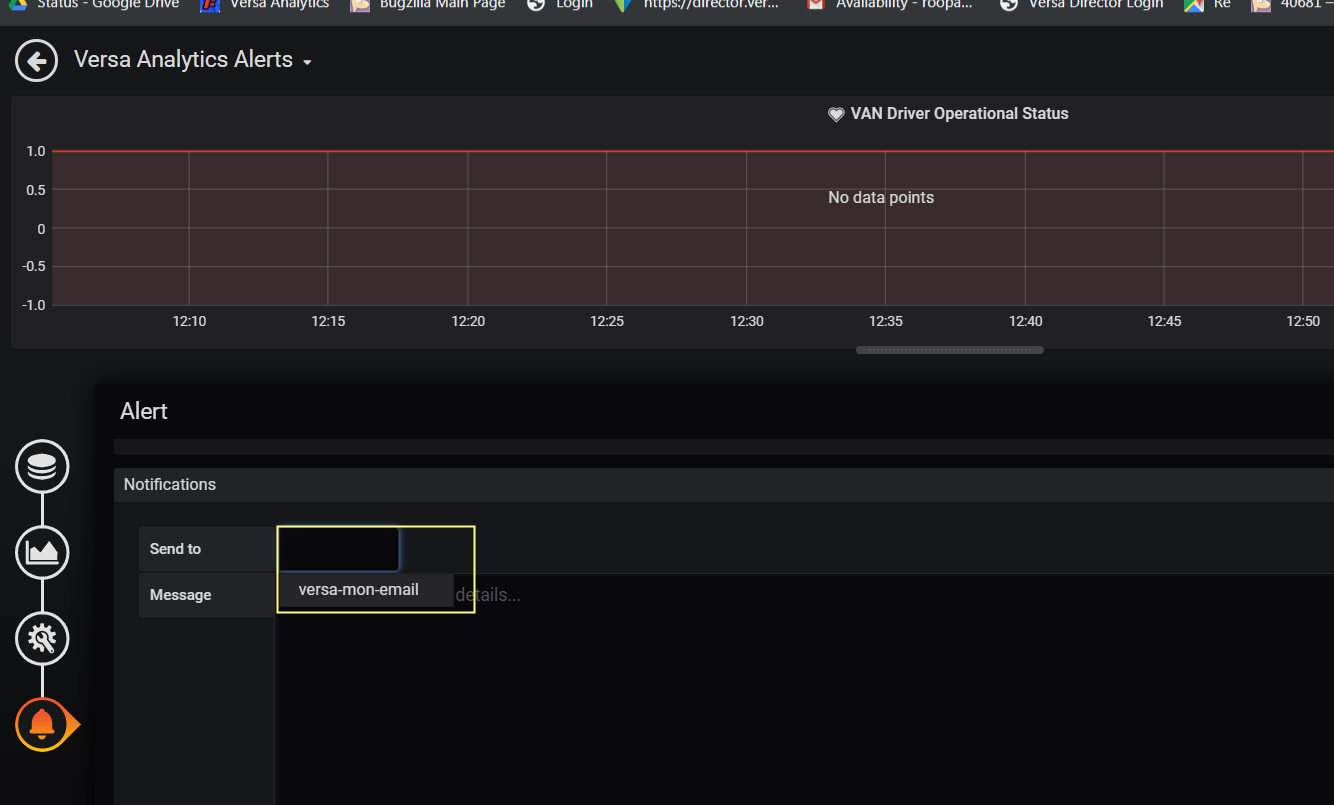
Task: Open the Status - Google Drive bookmark
Action: 95,6
